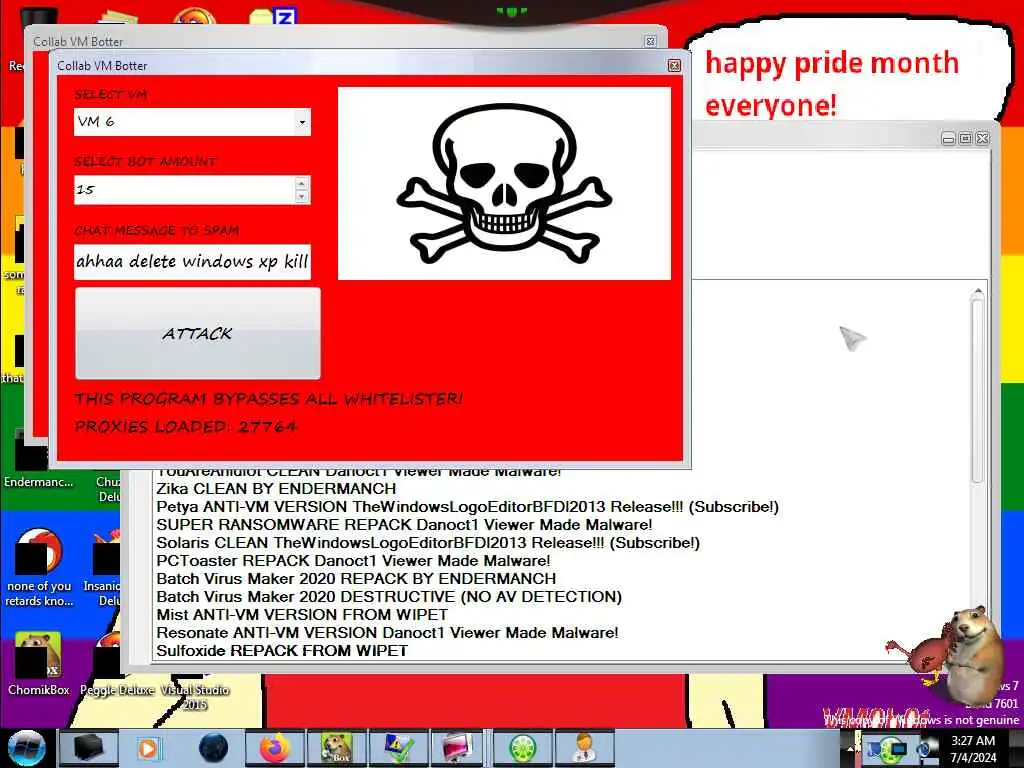Image resolution: width=1024 pixels, height=768 pixels.
Task: Increase bot amount with the up spinner arrow
Action: coord(302,184)
